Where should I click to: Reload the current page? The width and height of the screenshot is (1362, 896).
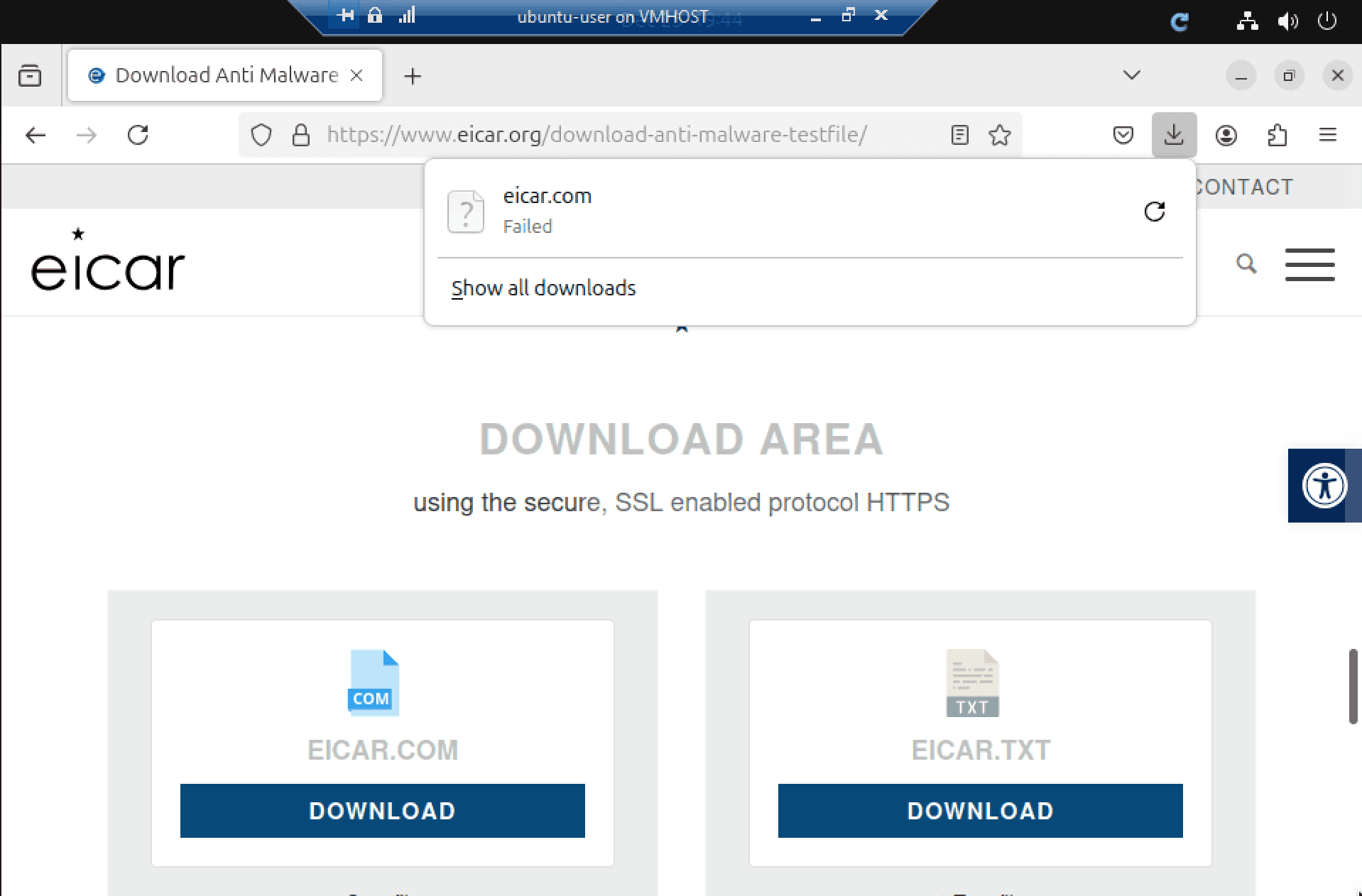coord(138,135)
